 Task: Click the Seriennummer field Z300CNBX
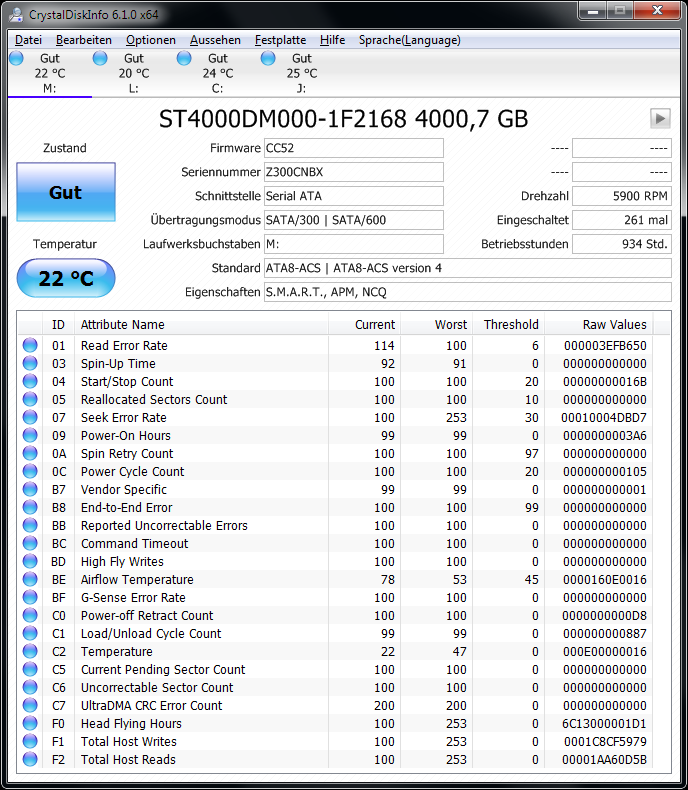(354, 172)
